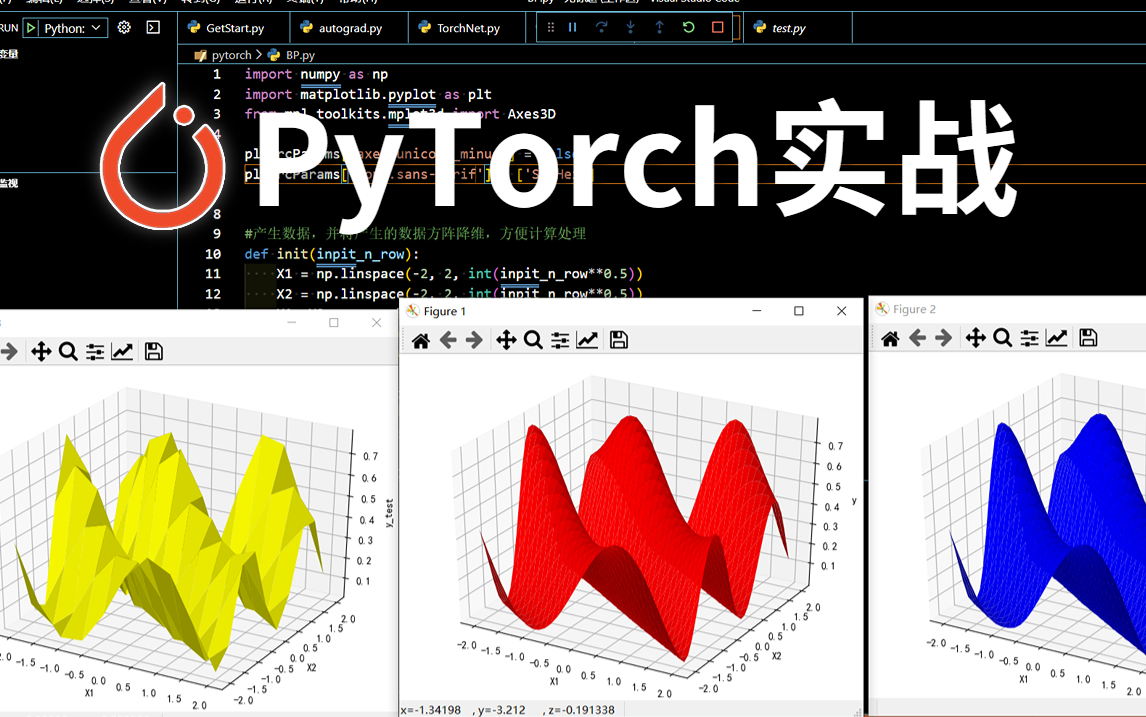Click the coordinate readout in Figure 1's status bar
This screenshot has width=1146, height=717.
pos(508,710)
